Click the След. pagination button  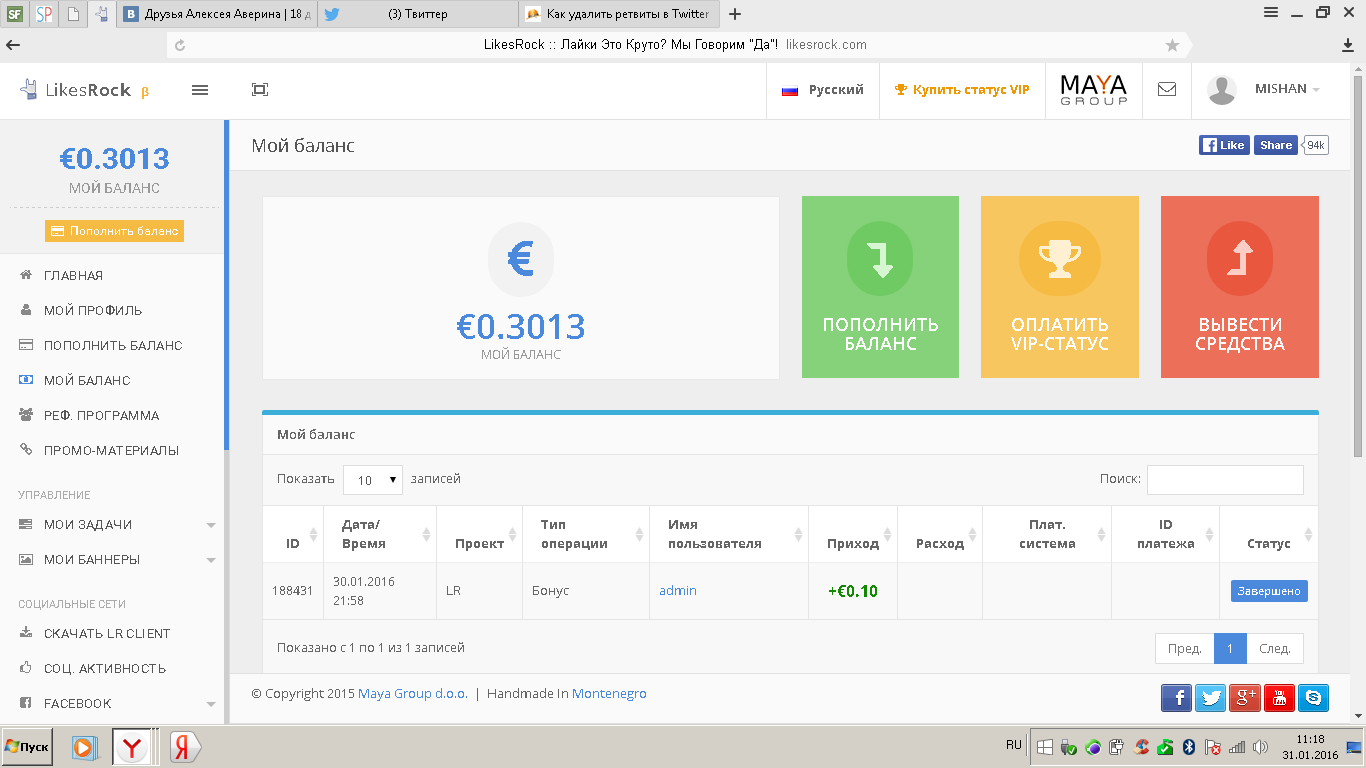(x=1275, y=648)
